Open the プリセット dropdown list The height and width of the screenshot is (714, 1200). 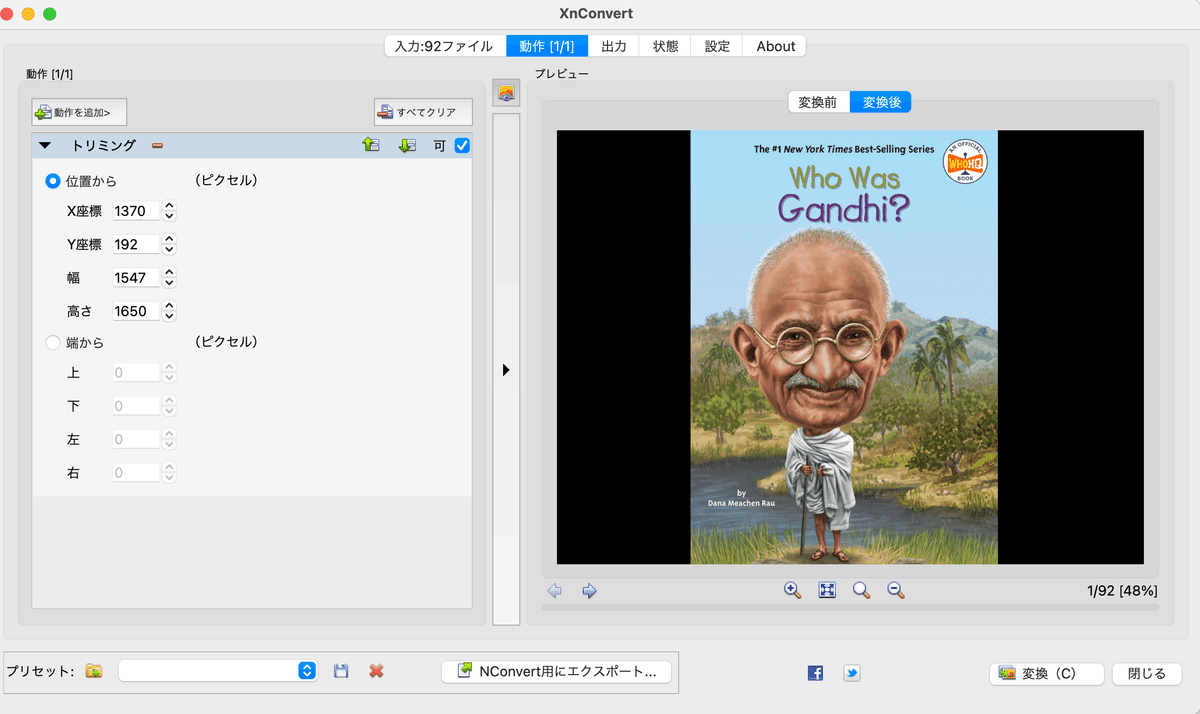pyautogui.click(x=218, y=671)
